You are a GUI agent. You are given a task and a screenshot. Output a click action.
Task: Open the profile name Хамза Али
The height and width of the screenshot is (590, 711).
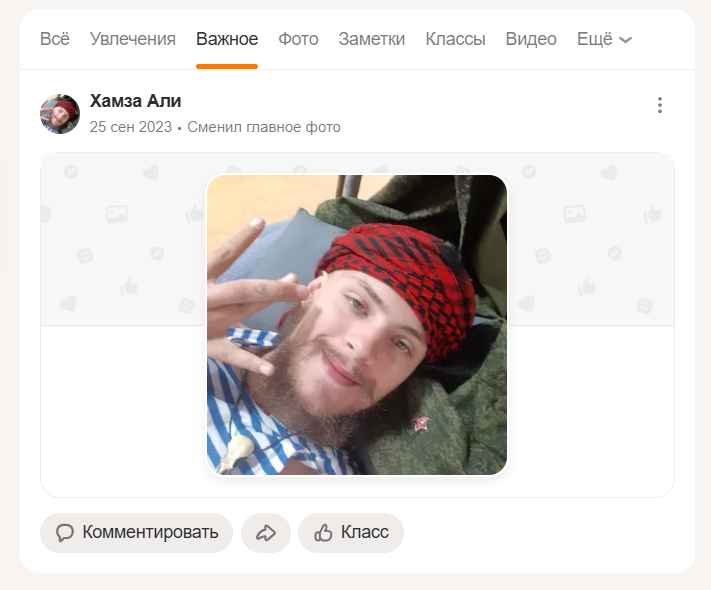(x=136, y=101)
